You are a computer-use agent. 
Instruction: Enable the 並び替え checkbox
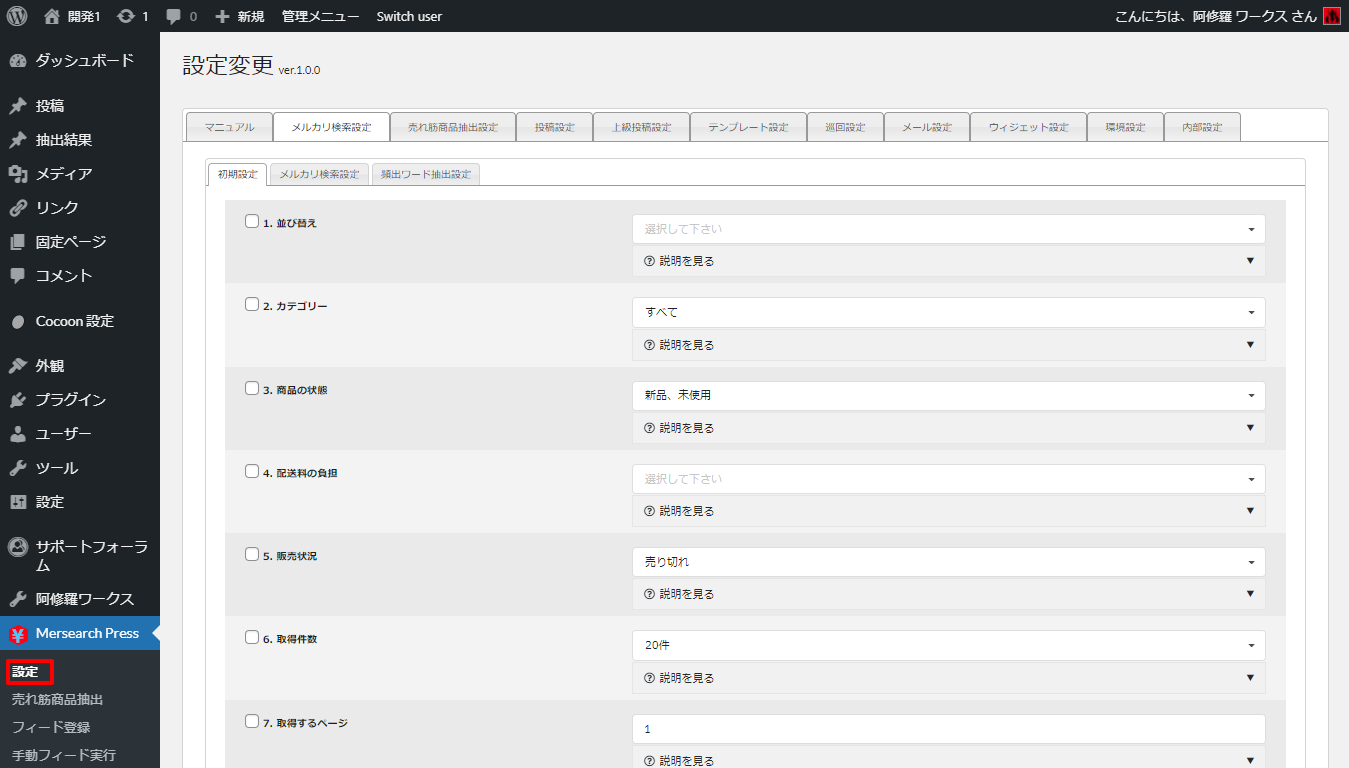[252, 222]
